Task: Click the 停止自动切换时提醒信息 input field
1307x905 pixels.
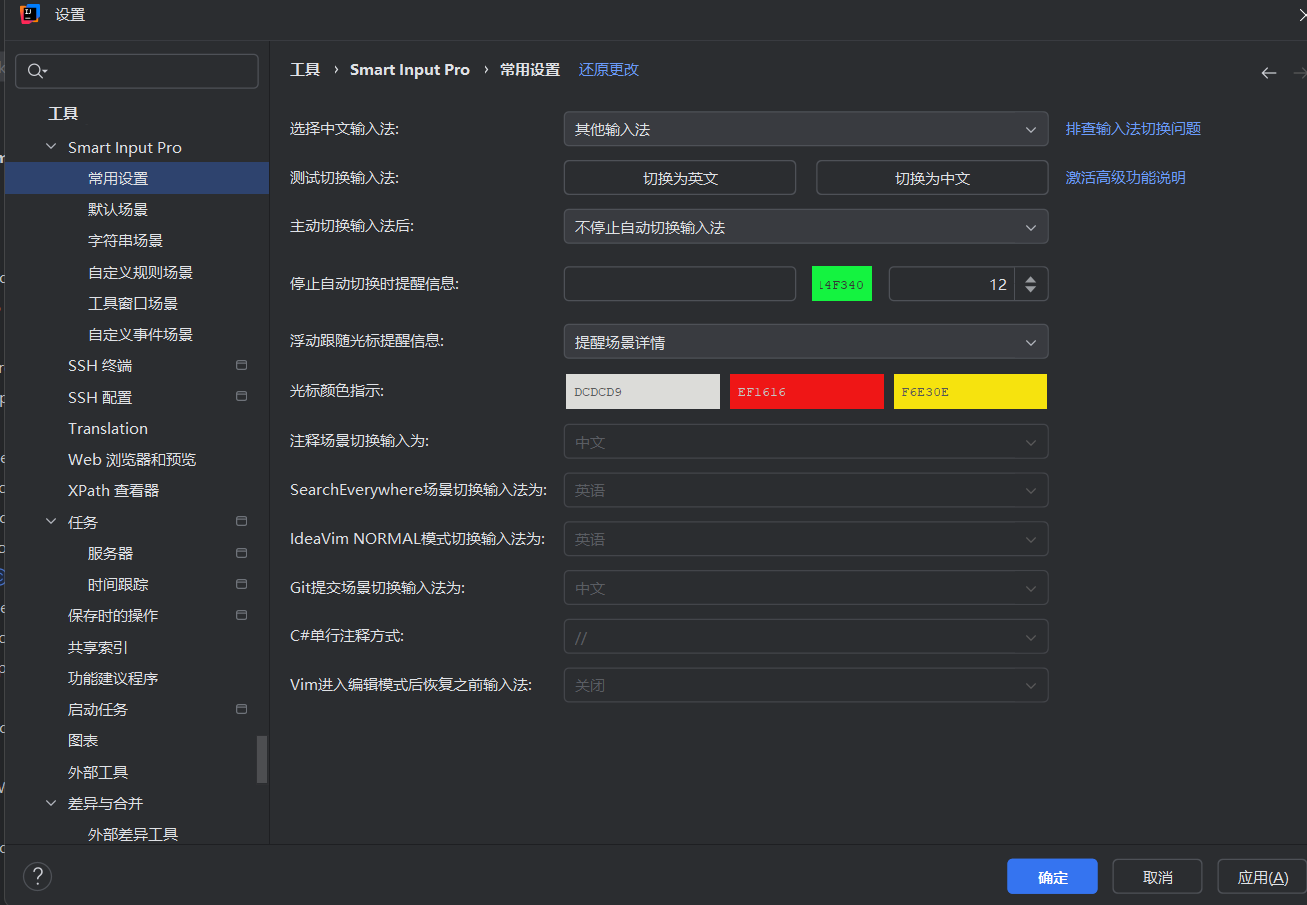Action: click(x=679, y=283)
